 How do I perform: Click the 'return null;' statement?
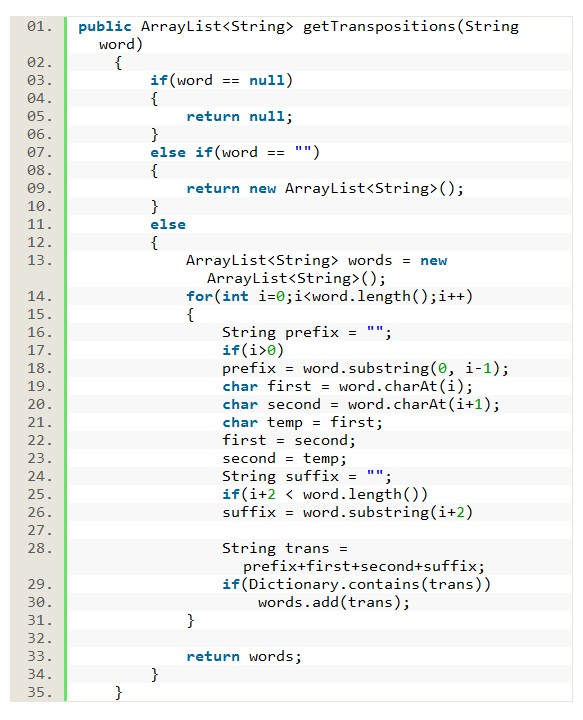click(x=239, y=117)
